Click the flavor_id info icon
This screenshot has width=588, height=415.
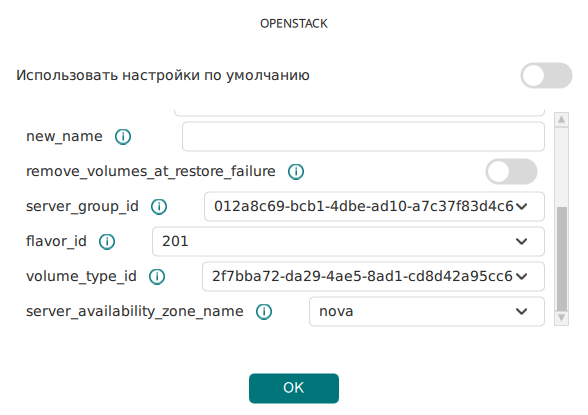coord(107,241)
